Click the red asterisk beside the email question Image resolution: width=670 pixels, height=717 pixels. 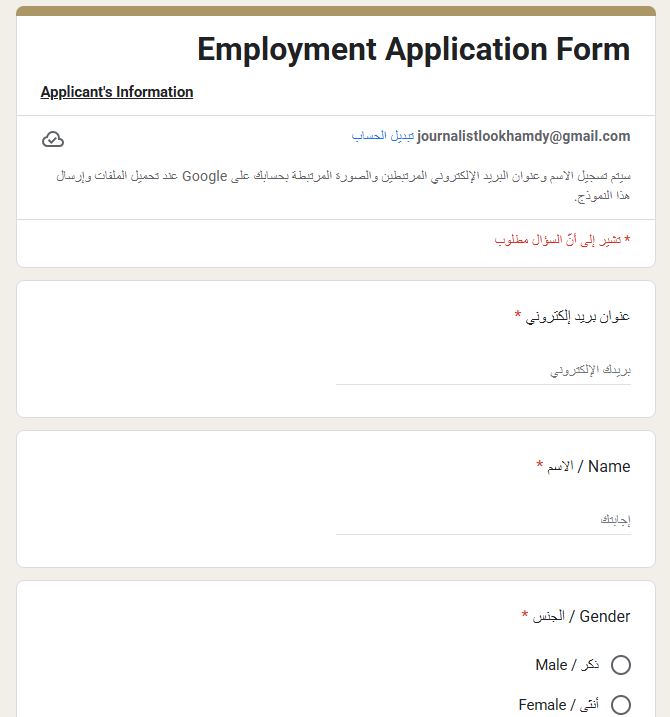[x=518, y=316]
